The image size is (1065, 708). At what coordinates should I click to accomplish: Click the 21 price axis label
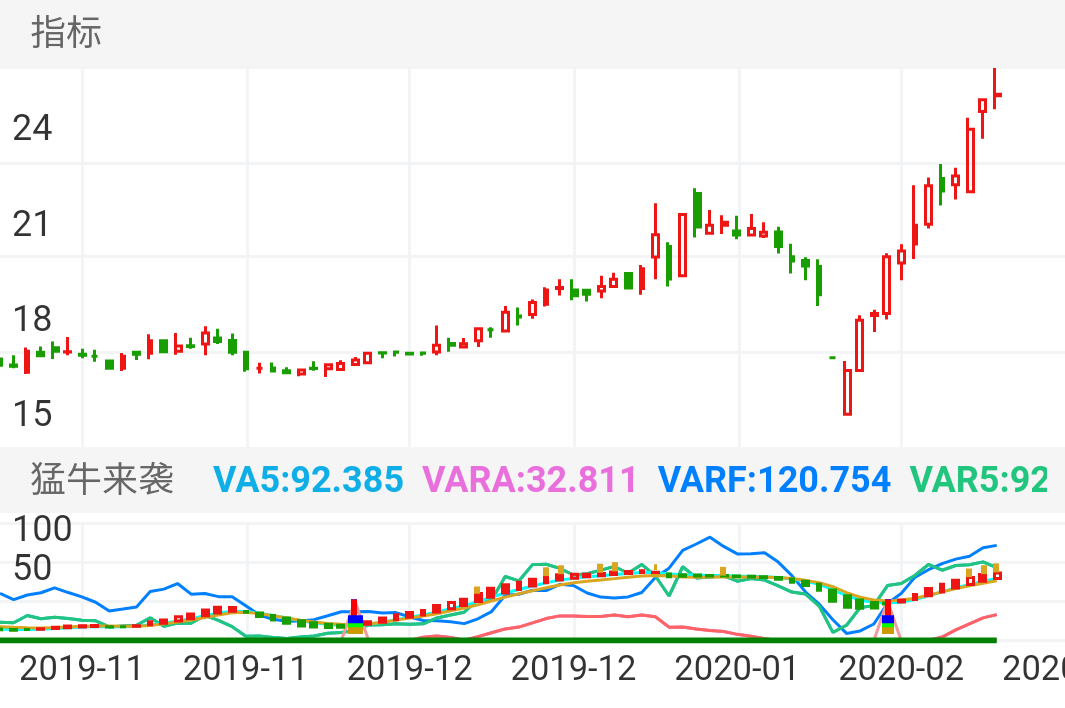click(x=31, y=224)
